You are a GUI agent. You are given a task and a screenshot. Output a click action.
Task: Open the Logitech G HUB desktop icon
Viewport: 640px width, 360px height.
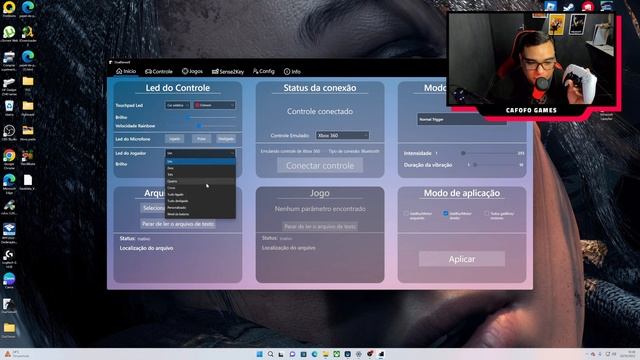[9, 258]
